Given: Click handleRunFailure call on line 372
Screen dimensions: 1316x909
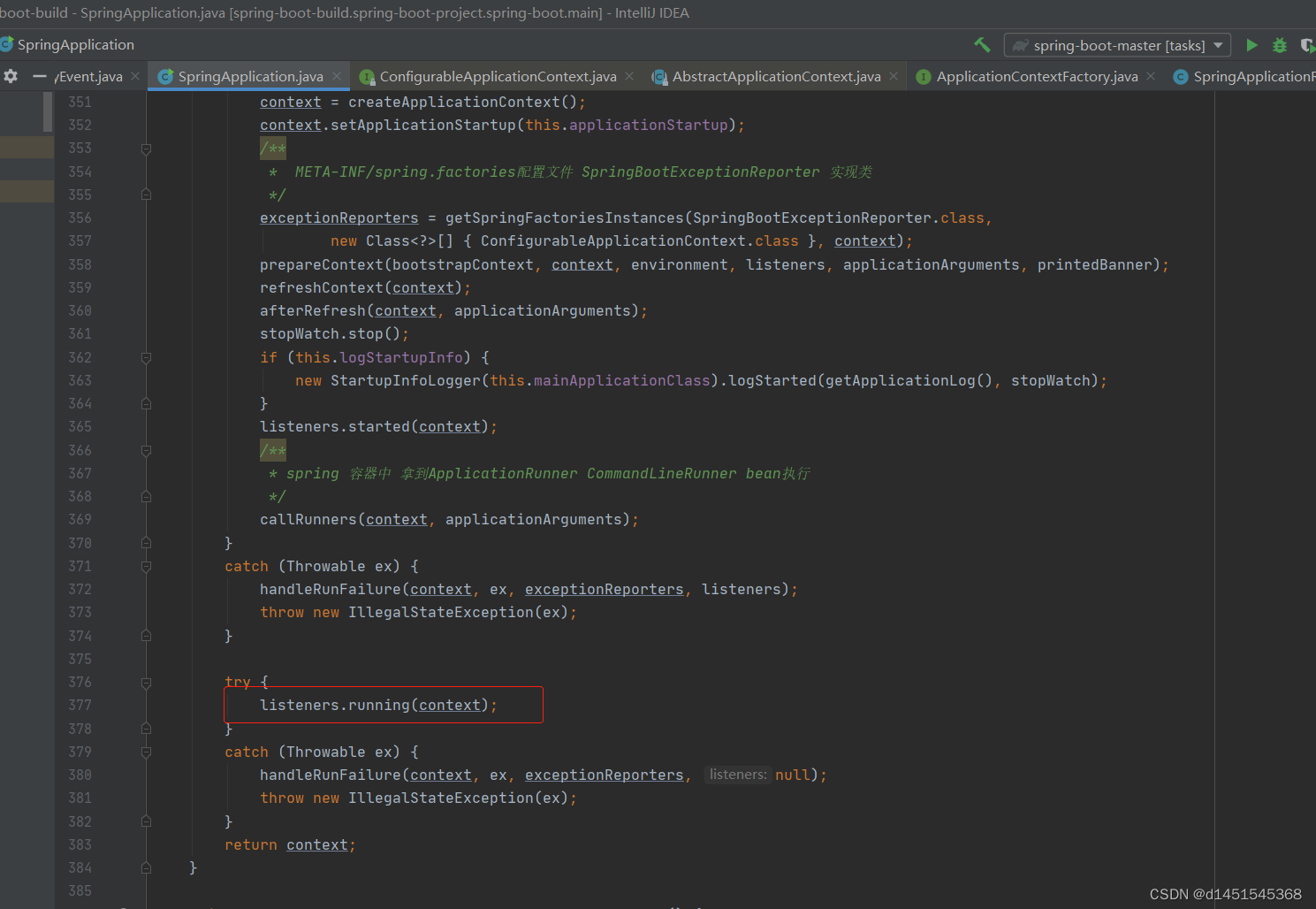Looking at the screenshot, I should pos(331,589).
